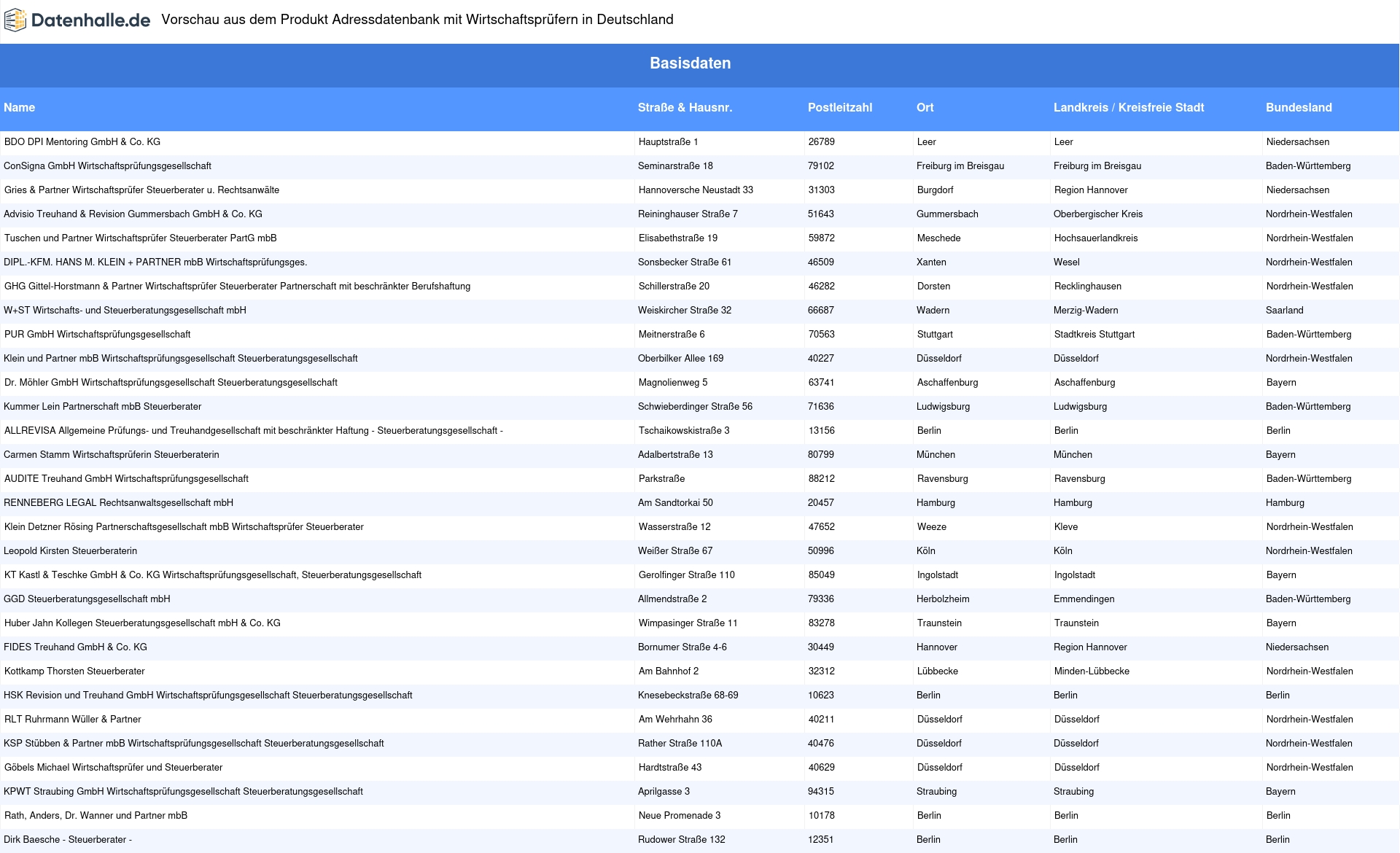1400x853 pixels.
Task: Click the Datenhalle.de logo icon
Action: [15, 20]
